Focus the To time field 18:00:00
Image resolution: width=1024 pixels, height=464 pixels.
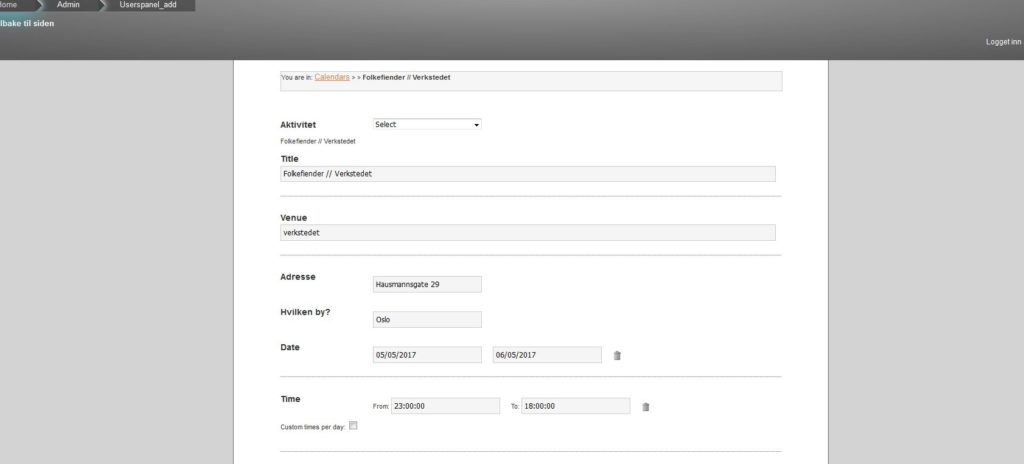(575, 406)
